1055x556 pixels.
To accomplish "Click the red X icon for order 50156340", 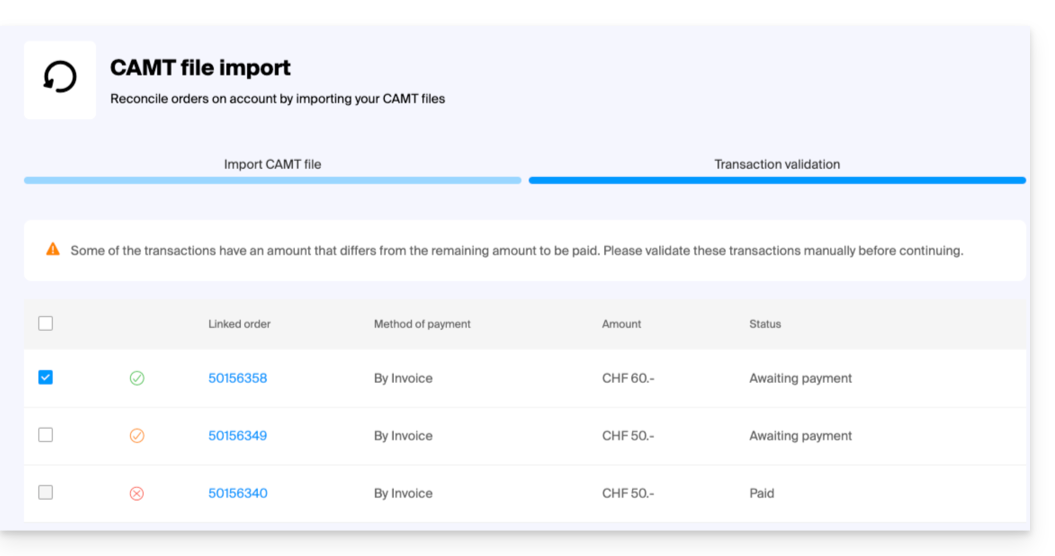I will pyautogui.click(x=137, y=493).
